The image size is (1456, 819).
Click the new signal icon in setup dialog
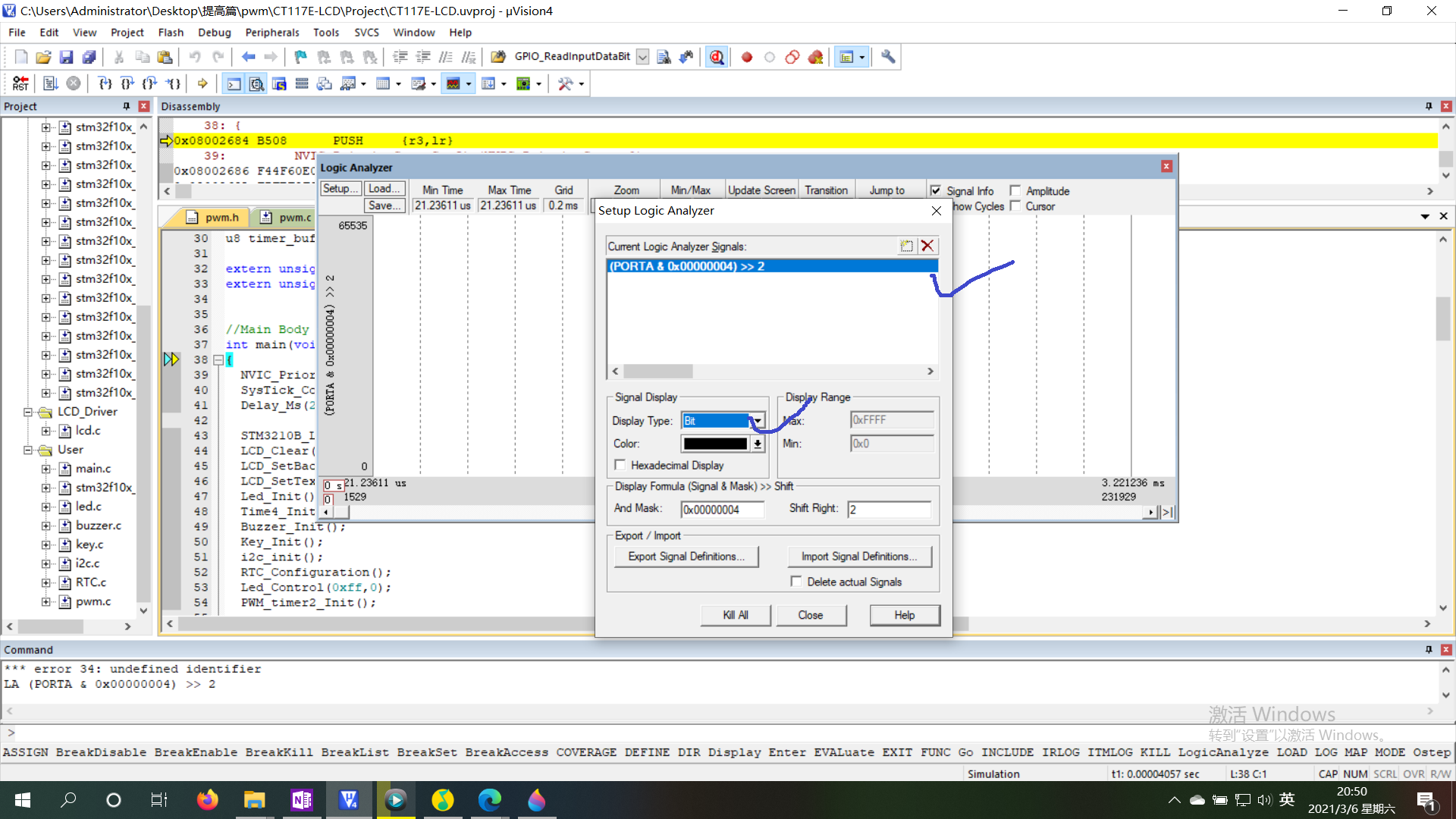[x=906, y=246]
